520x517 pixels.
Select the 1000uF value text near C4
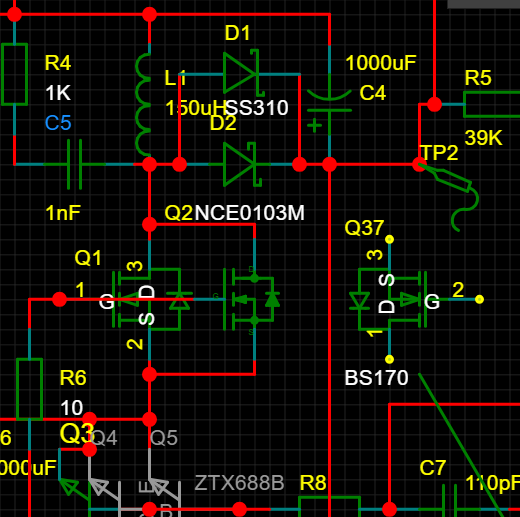point(381,63)
